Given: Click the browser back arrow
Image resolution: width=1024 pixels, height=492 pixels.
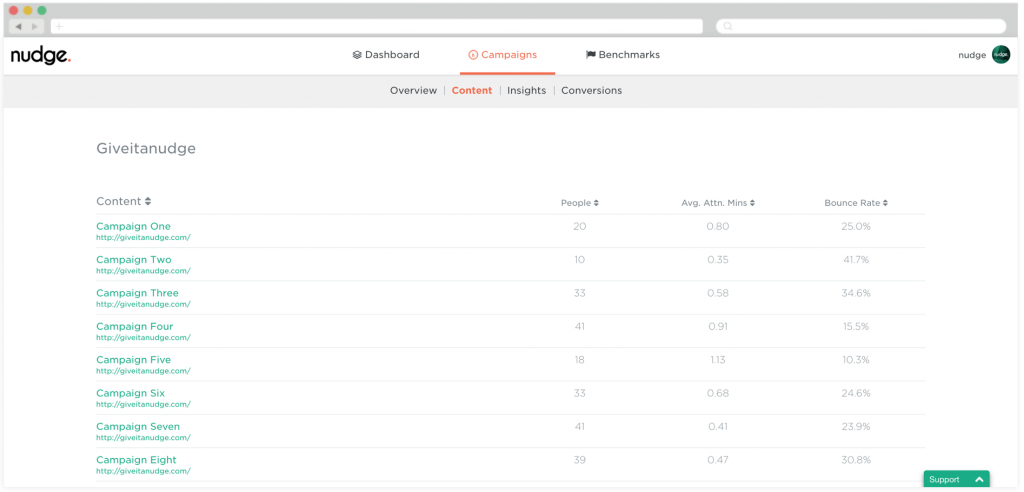Looking at the screenshot, I should click(x=18, y=26).
